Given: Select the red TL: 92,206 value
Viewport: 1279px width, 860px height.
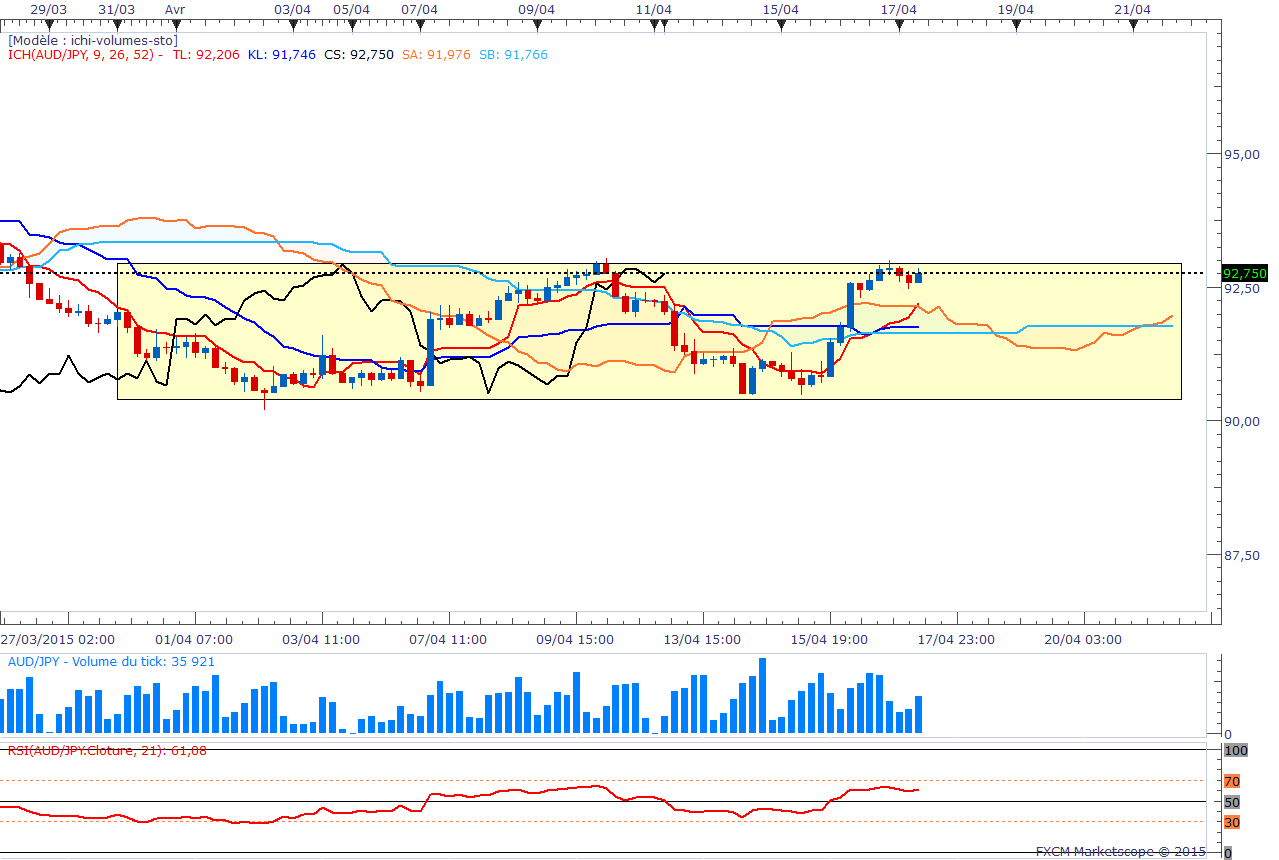Looking at the screenshot, I should (206, 55).
